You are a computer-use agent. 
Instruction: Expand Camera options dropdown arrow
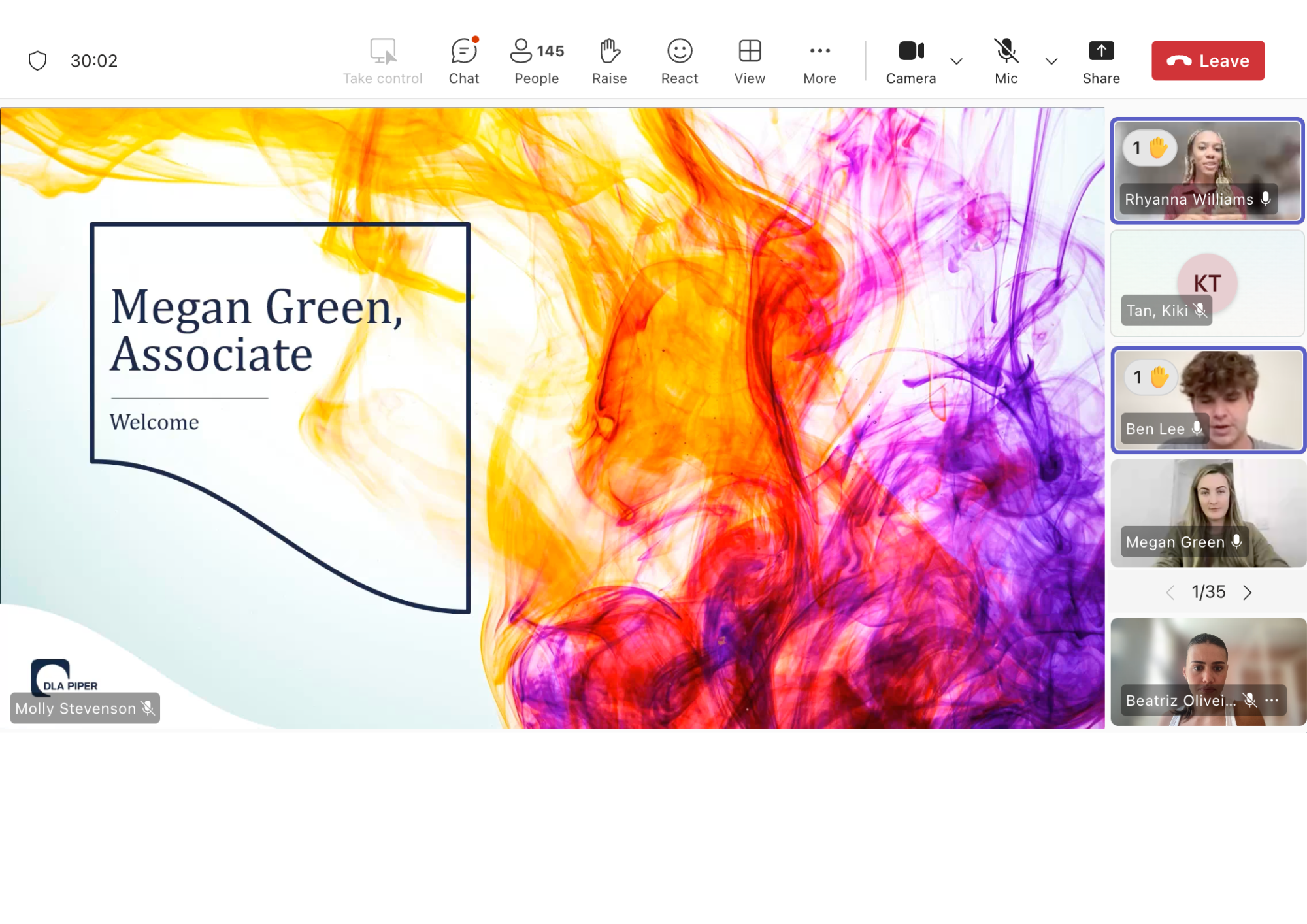(956, 61)
